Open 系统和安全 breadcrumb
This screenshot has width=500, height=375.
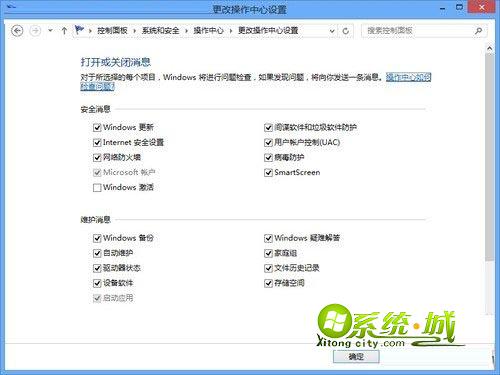click(x=160, y=31)
